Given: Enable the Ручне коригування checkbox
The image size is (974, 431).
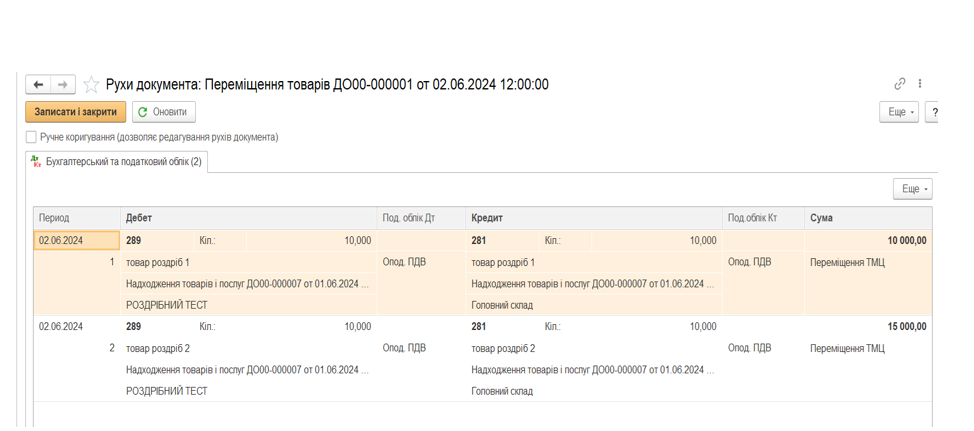Looking at the screenshot, I should pos(31,137).
